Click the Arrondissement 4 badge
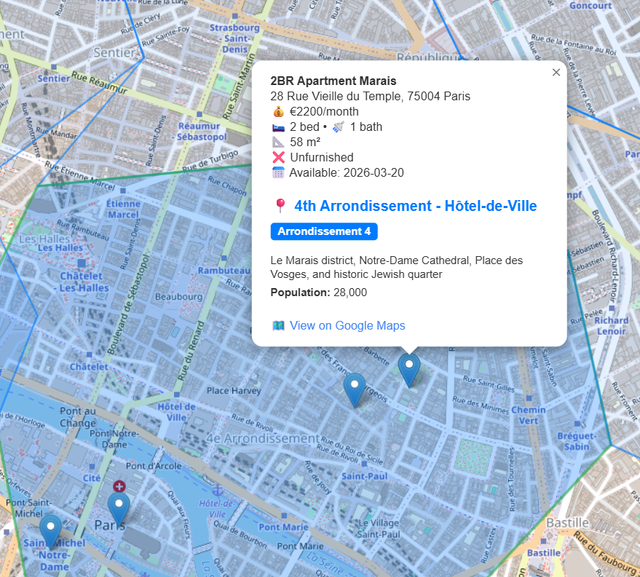This screenshot has width=640, height=577. [324, 231]
